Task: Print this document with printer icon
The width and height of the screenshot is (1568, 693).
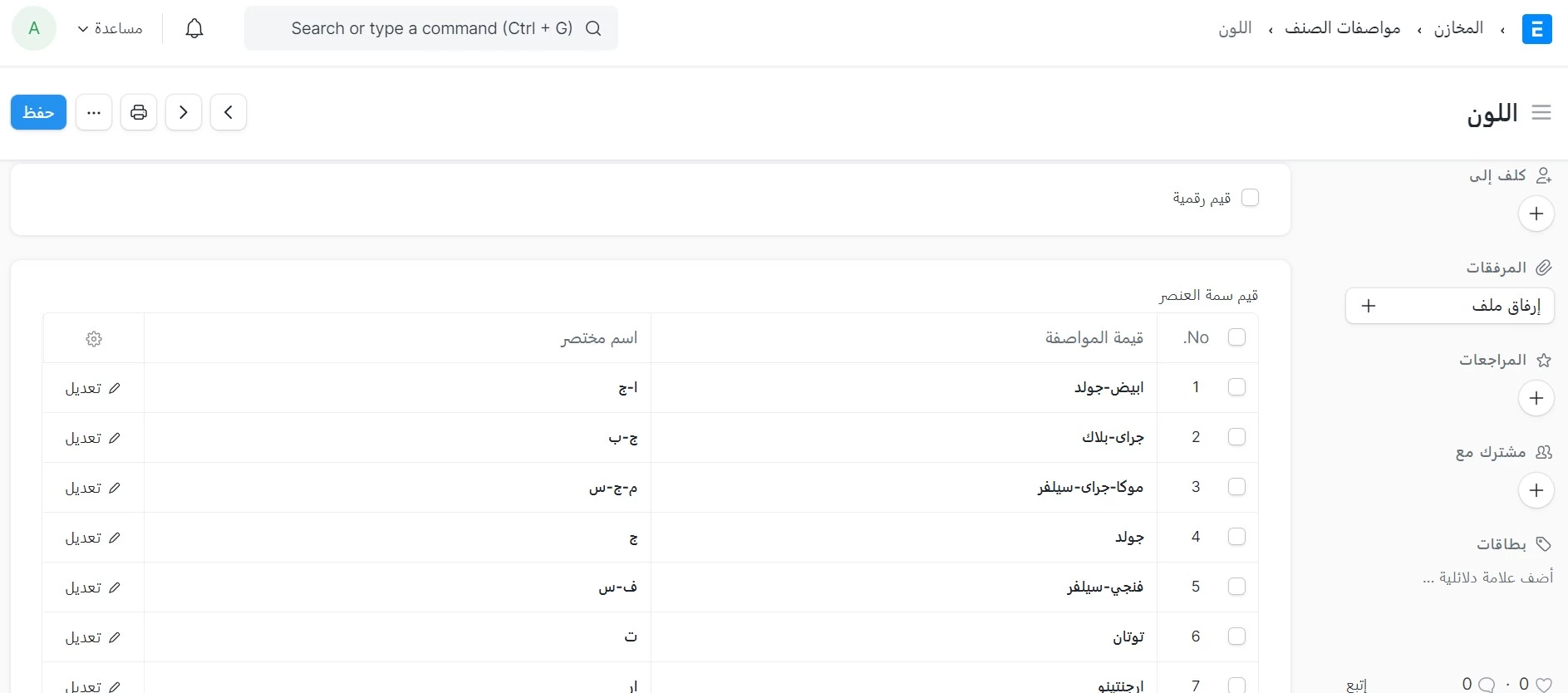Action: click(x=139, y=112)
